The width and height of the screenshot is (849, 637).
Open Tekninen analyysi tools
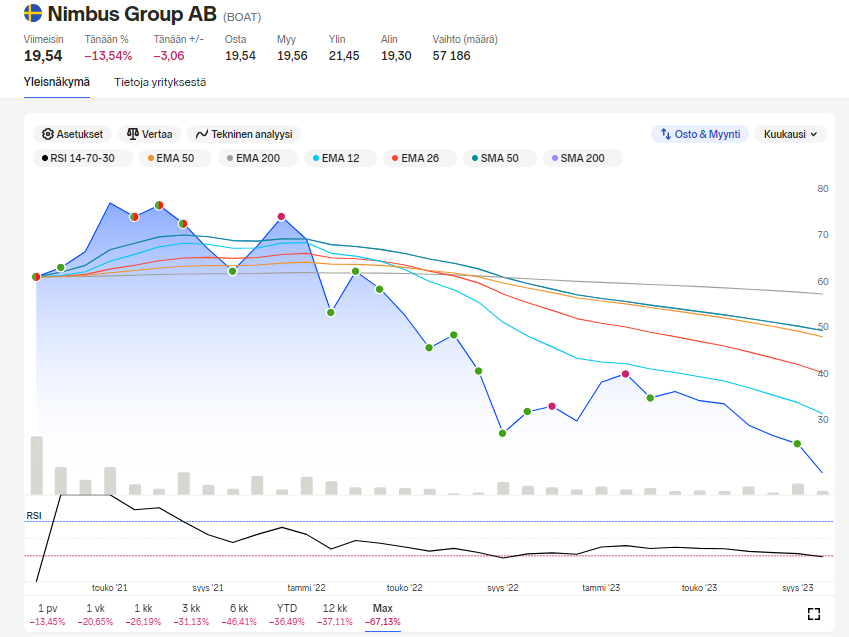coord(244,134)
